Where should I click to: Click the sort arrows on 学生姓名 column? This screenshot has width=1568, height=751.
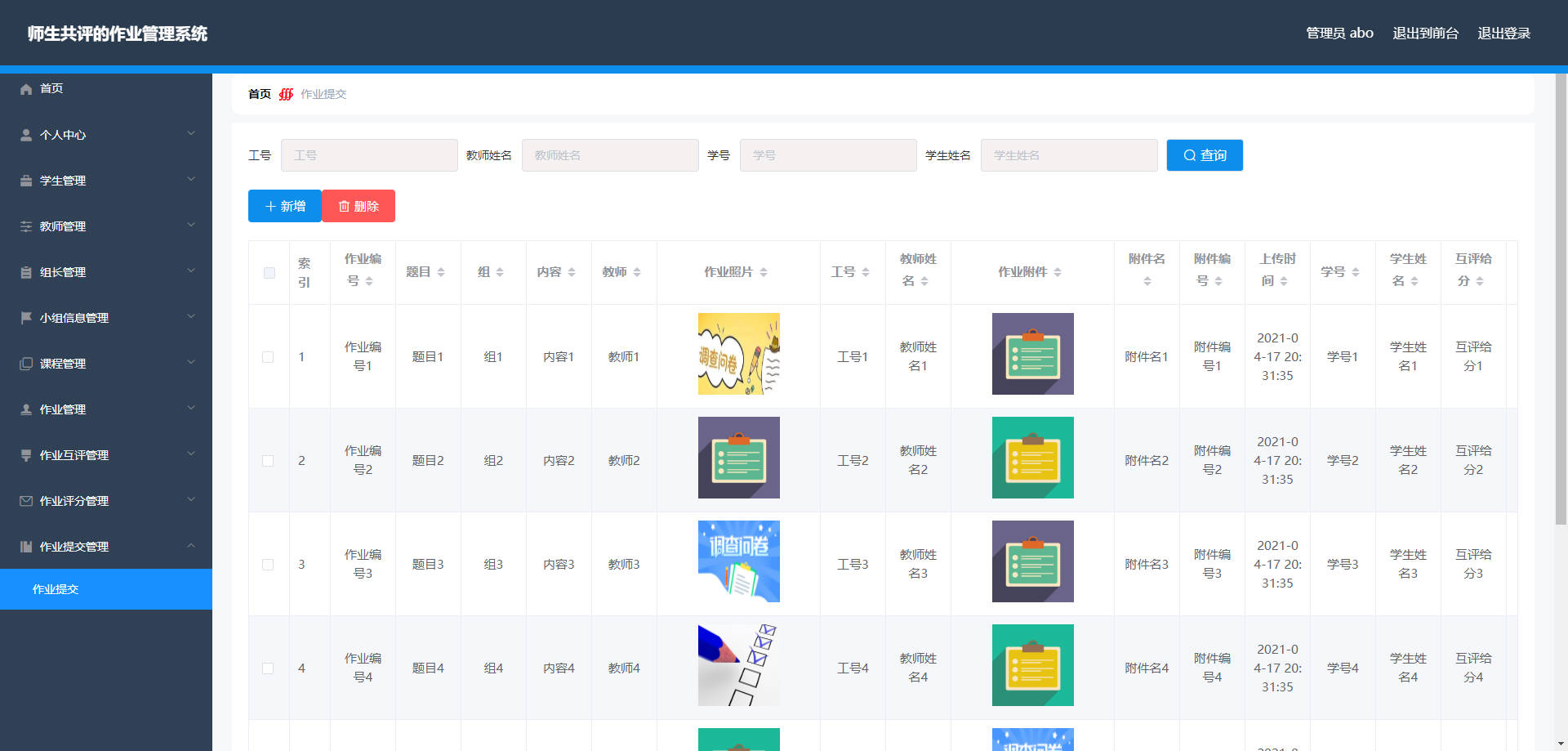tap(1414, 281)
